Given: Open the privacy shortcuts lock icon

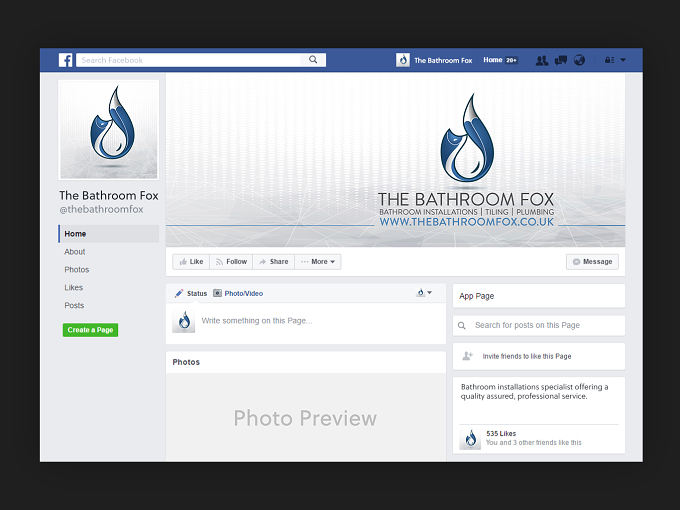Looking at the screenshot, I should tap(609, 60).
